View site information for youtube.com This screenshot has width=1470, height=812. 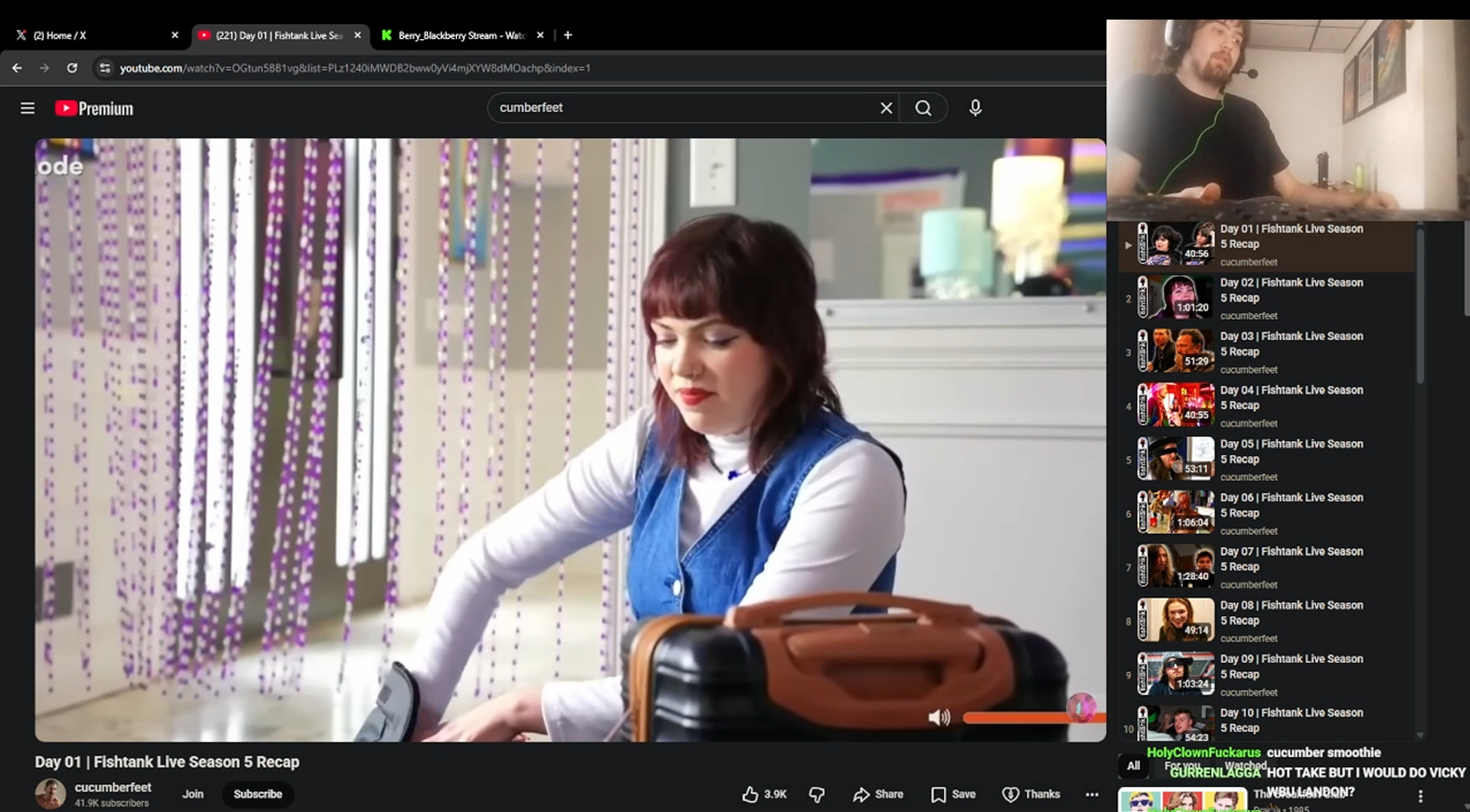[x=104, y=68]
